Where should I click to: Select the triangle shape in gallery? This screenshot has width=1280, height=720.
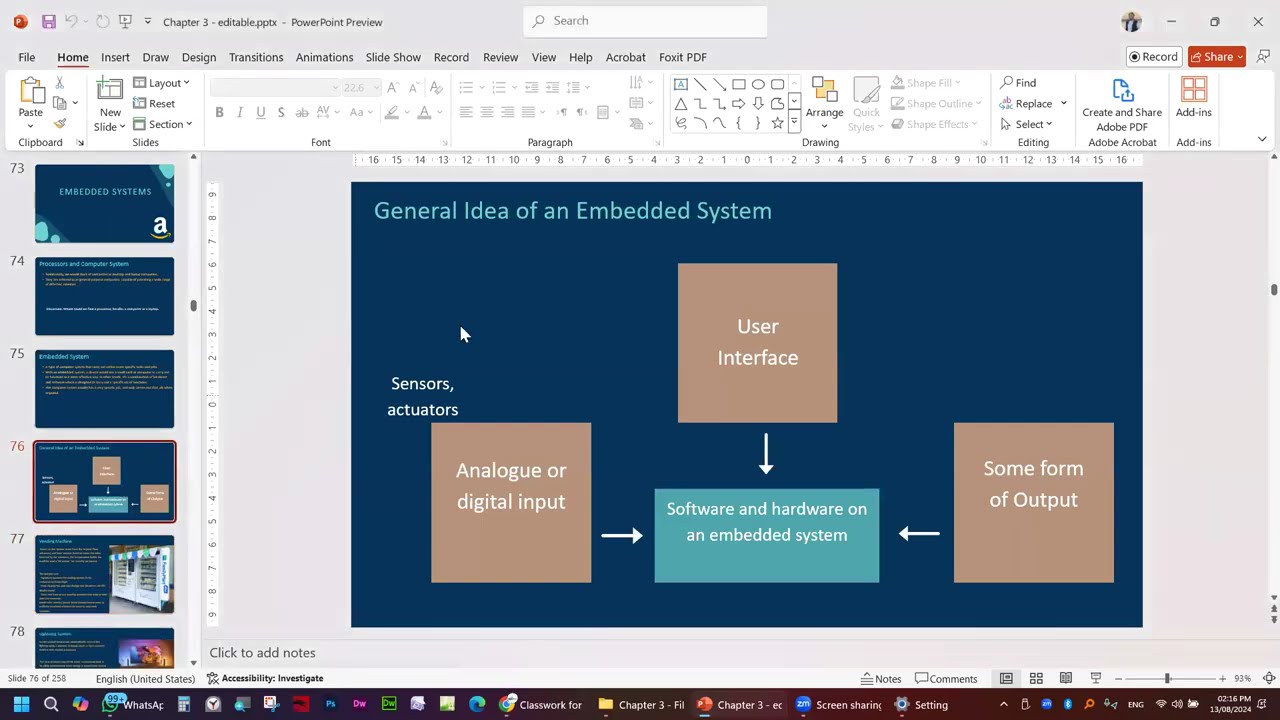(x=681, y=104)
